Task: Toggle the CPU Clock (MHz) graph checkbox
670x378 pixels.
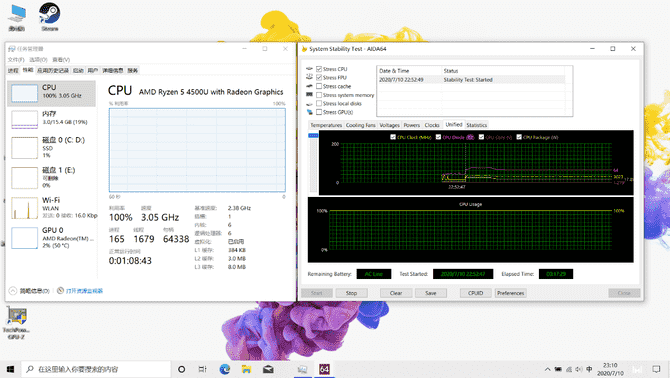Action: click(393, 137)
